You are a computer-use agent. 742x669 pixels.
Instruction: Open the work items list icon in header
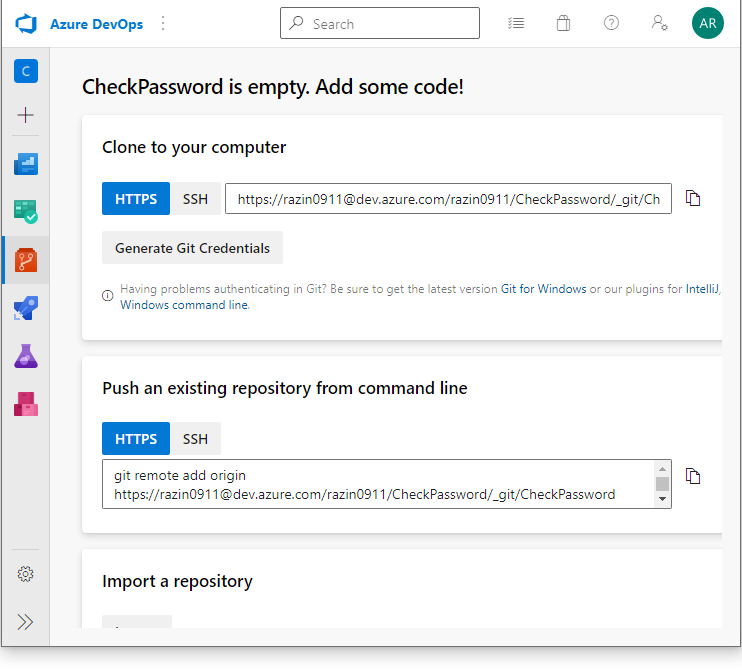pyautogui.click(x=516, y=23)
